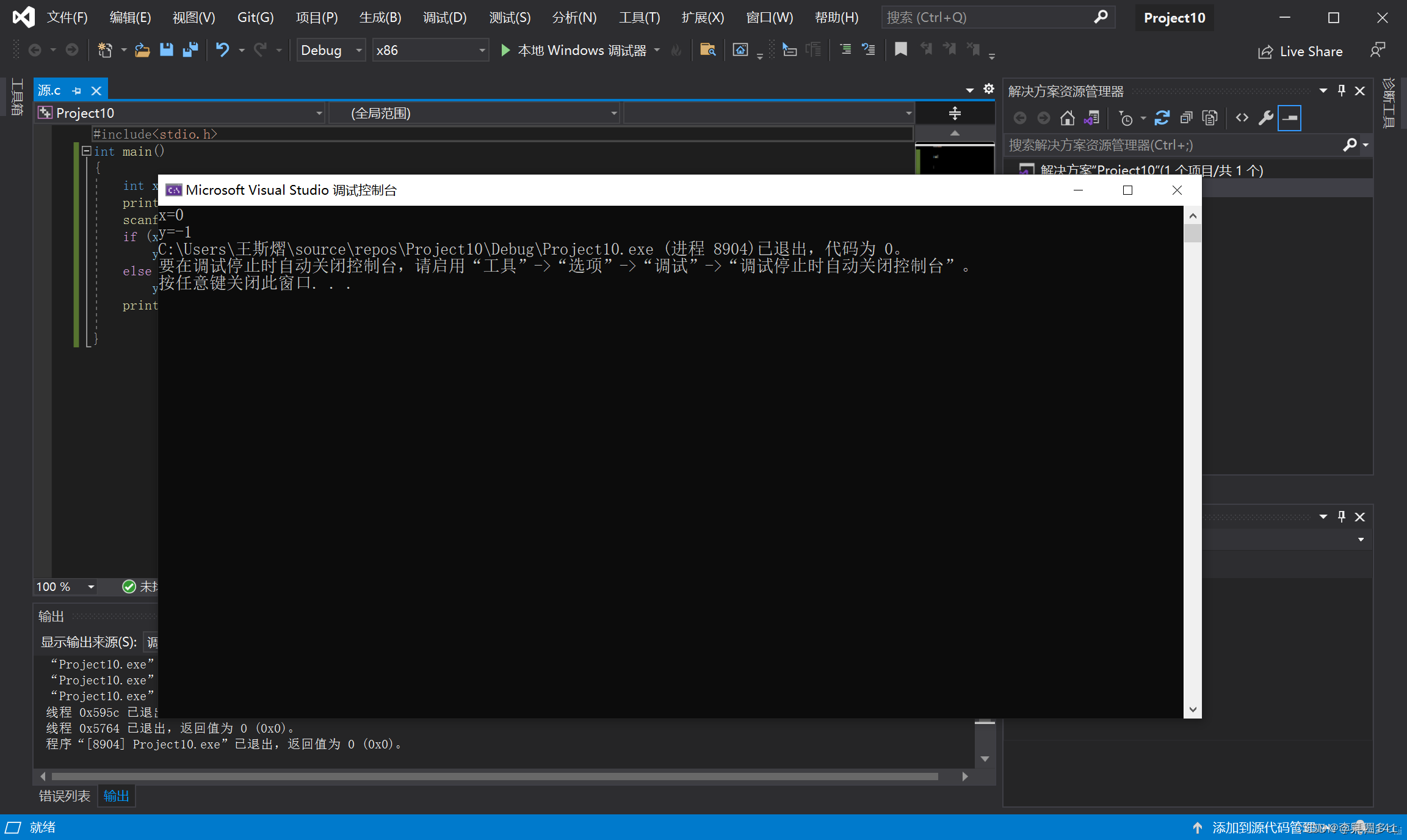1407x840 pixels.
Task: Open the Git(G) menu
Action: click(256, 18)
